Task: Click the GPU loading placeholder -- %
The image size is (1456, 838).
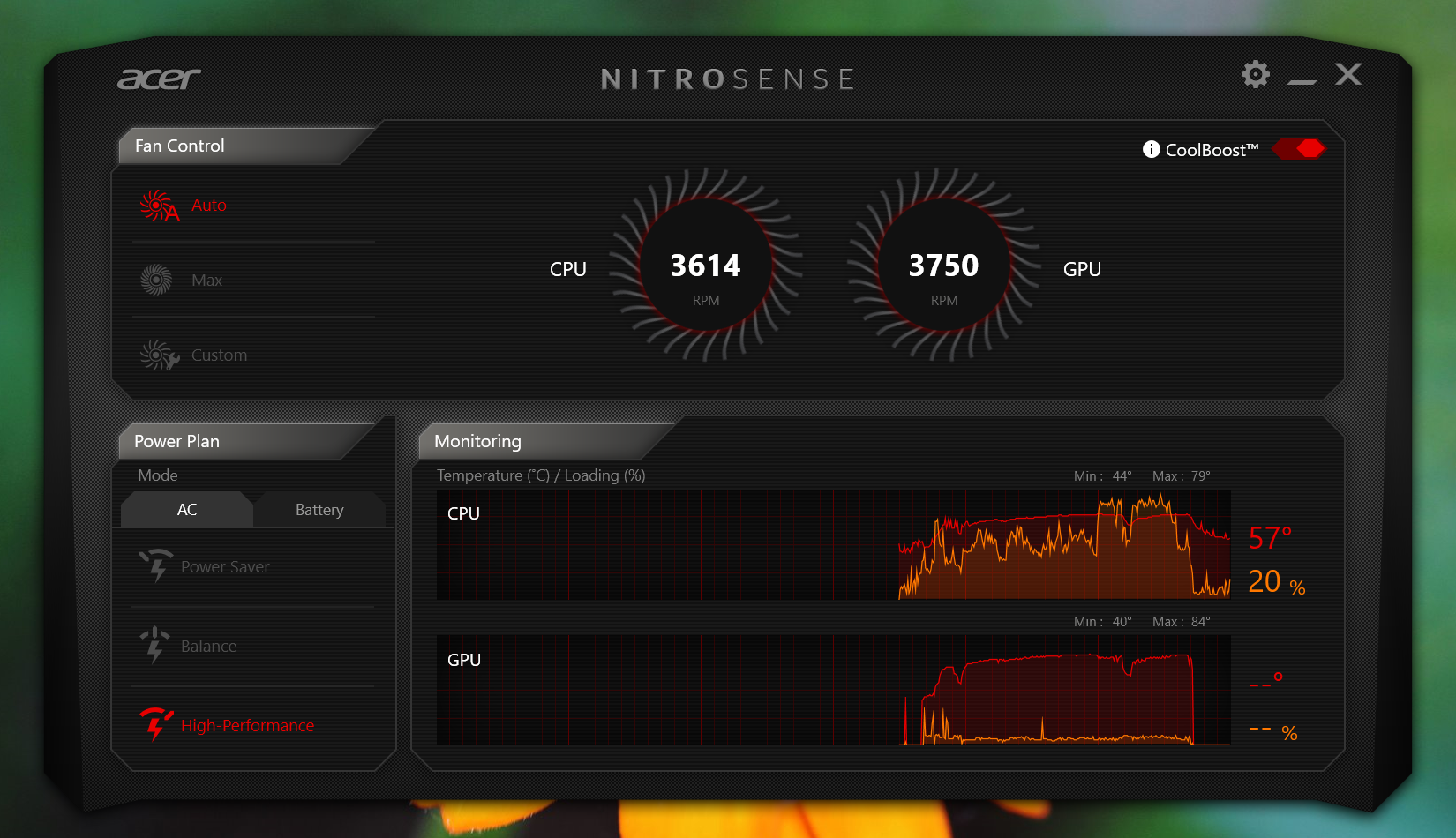Action: point(1273,731)
